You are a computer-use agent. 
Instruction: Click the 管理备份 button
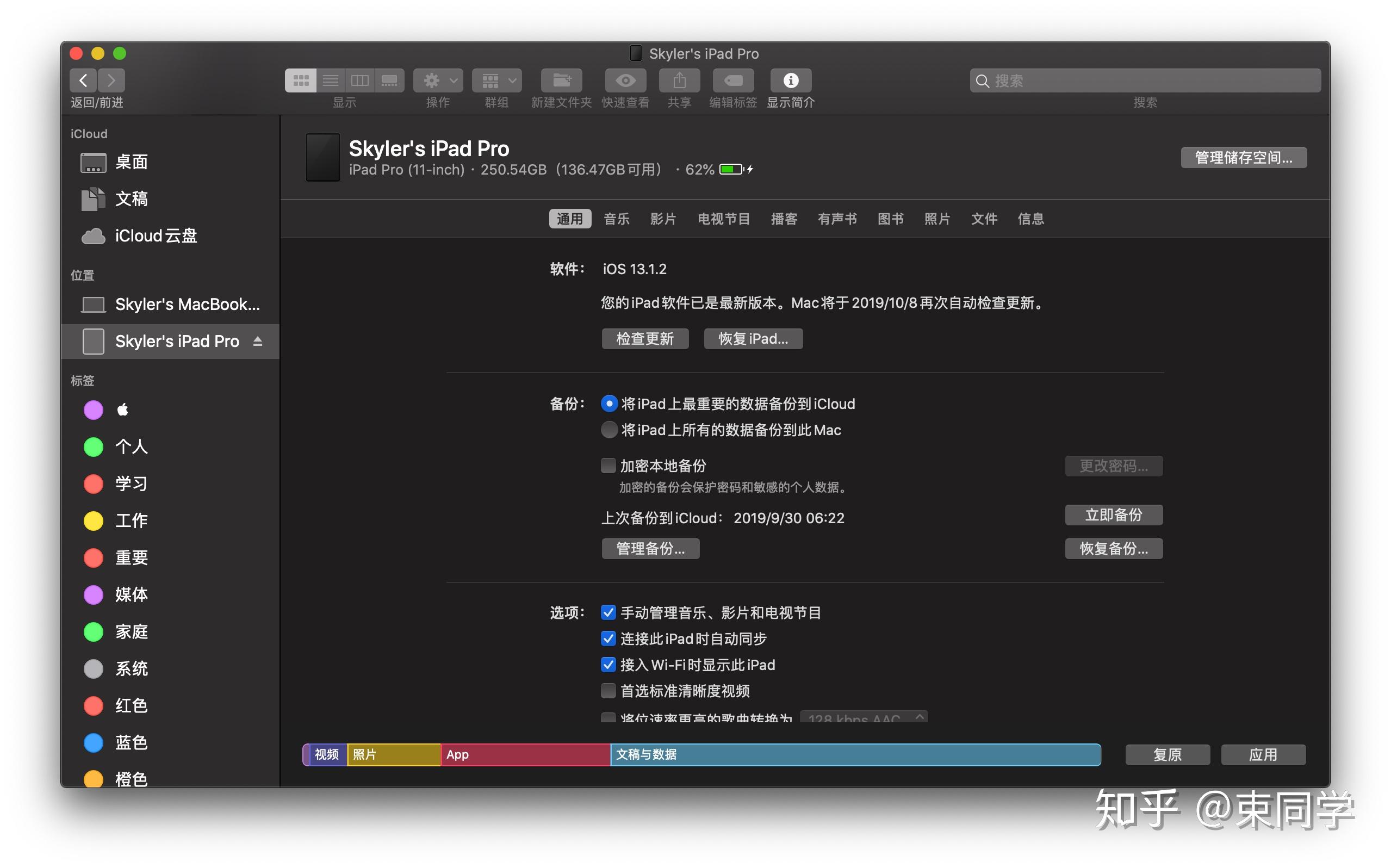[651, 549]
